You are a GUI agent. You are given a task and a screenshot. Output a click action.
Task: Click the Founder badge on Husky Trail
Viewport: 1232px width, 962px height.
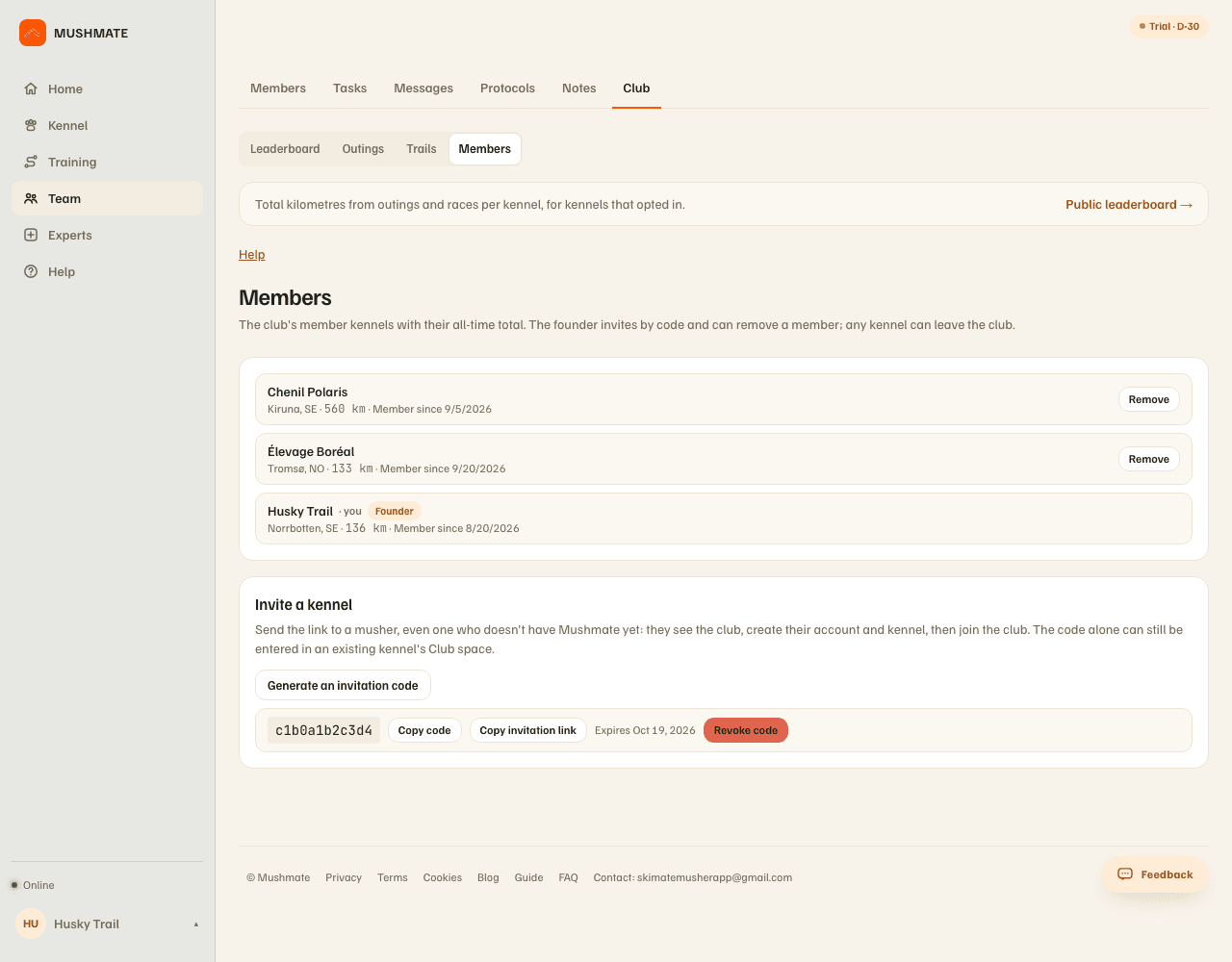click(395, 511)
